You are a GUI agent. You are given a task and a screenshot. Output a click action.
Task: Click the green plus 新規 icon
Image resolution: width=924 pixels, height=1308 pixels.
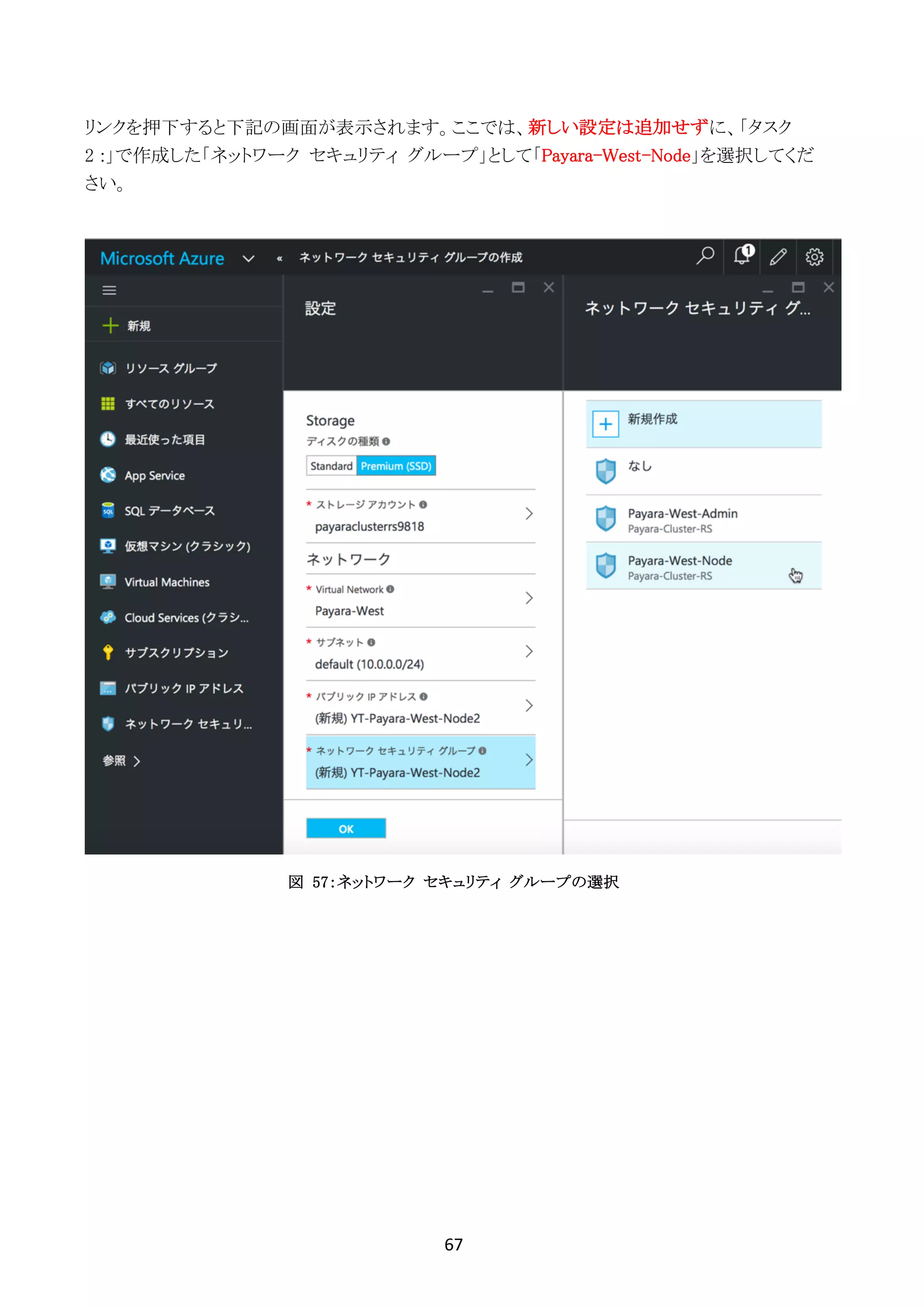(x=110, y=325)
